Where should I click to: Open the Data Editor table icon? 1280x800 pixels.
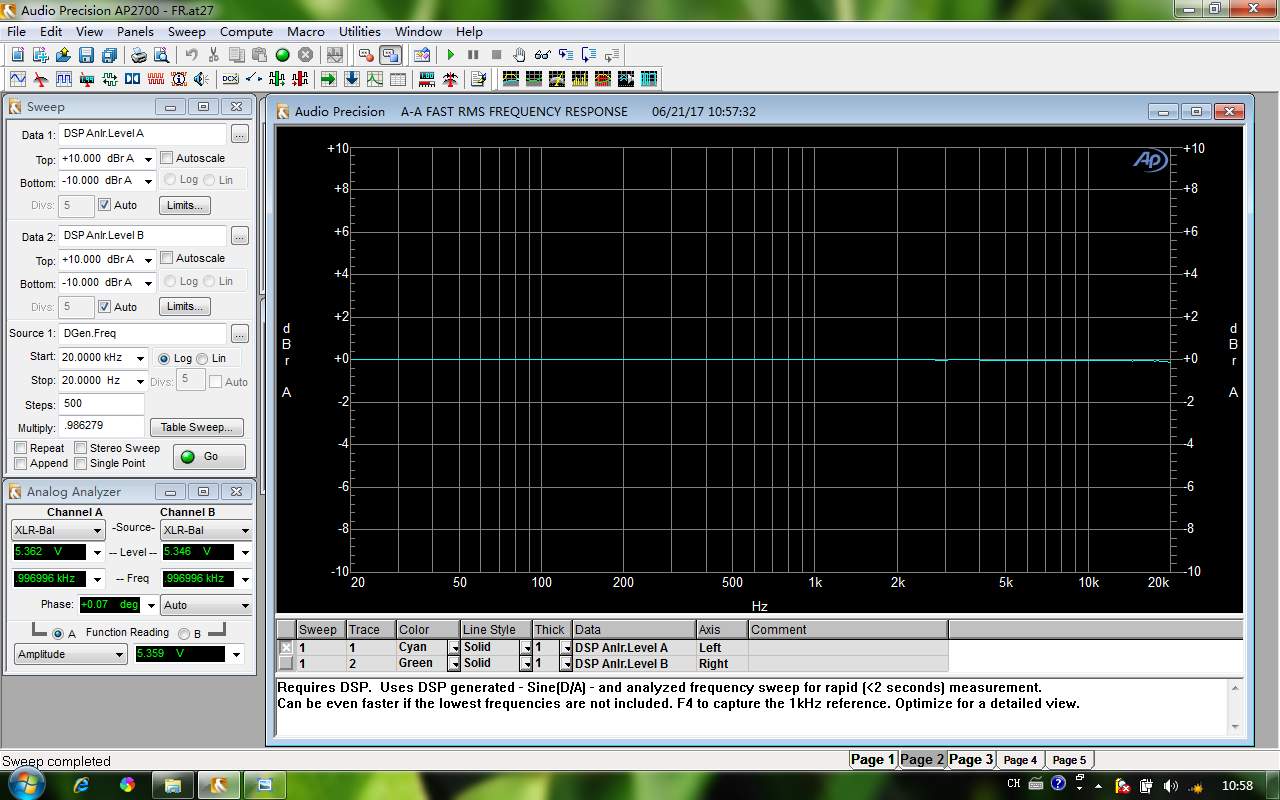click(x=397, y=79)
